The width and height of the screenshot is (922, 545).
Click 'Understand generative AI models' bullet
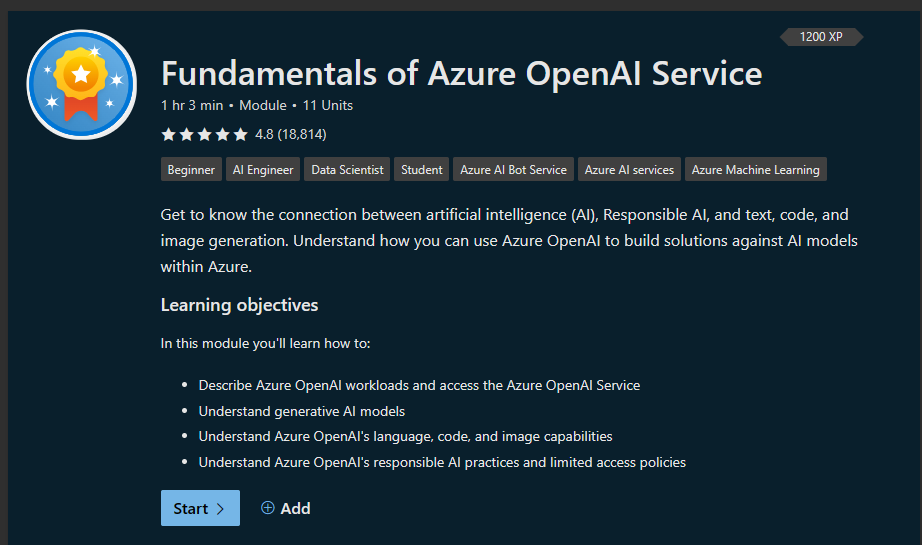click(302, 412)
